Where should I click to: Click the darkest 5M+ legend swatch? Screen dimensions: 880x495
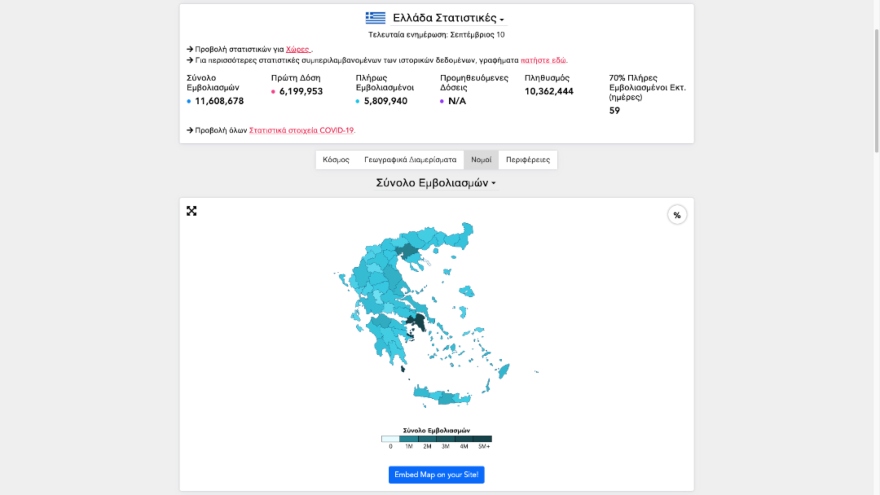pyautogui.click(x=482, y=439)
